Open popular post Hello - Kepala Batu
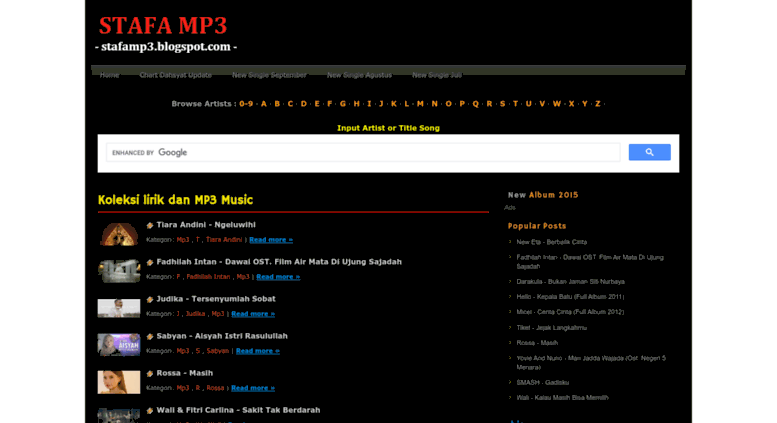777x423 pixels. point(570,297)
